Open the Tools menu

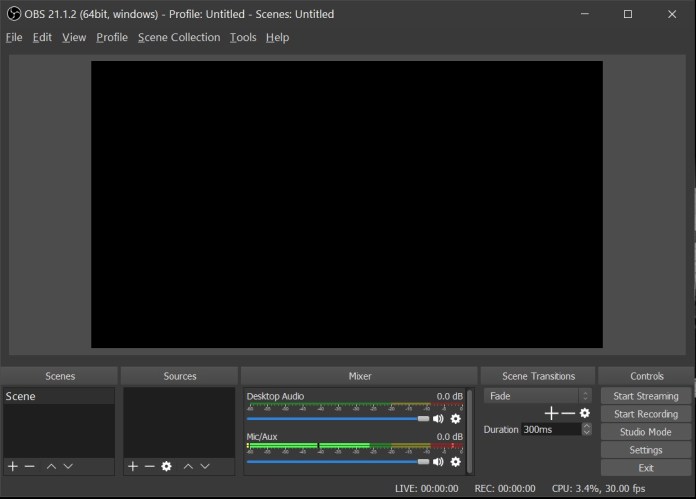242,37
